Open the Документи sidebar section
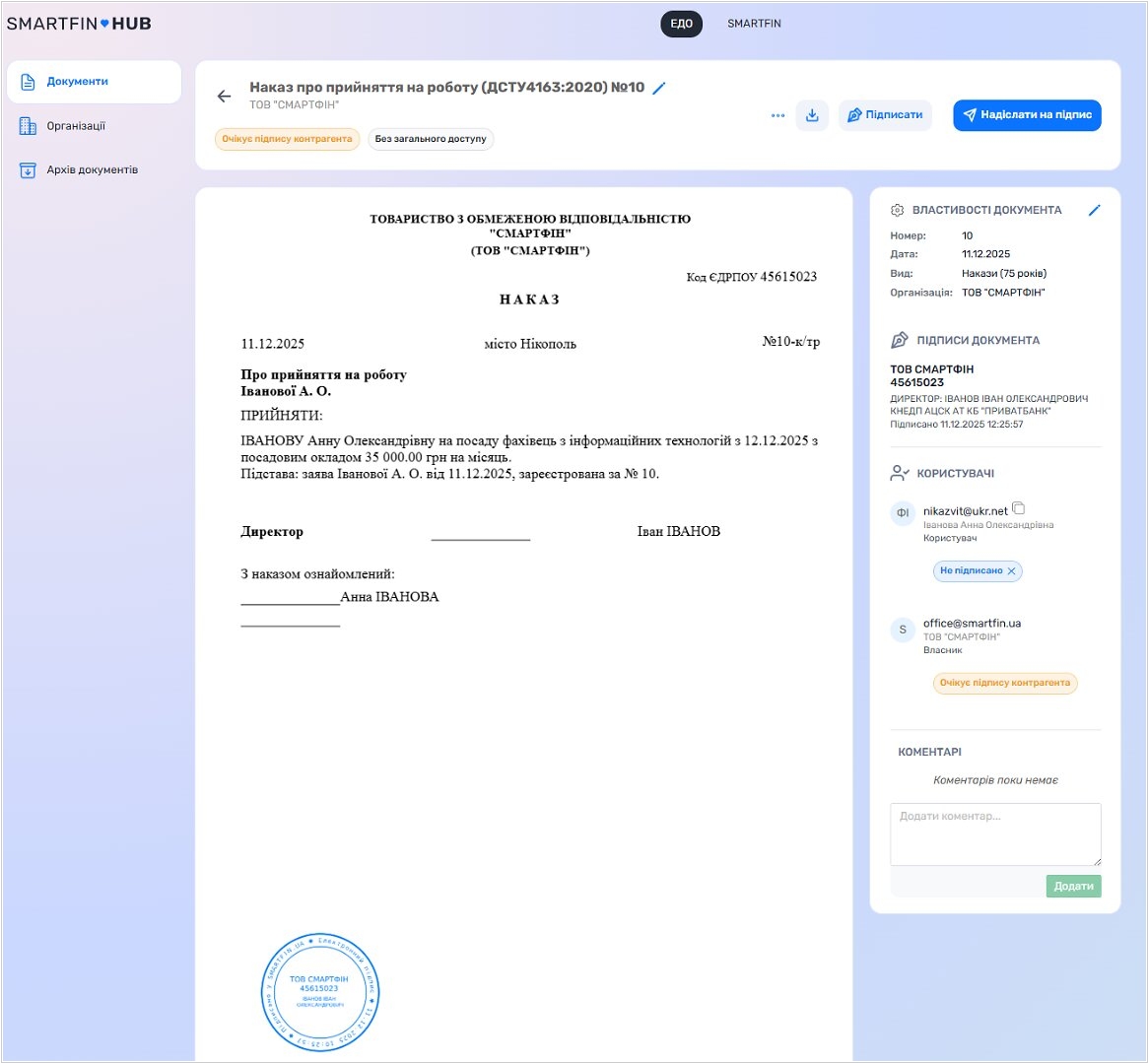 (94, 82)
